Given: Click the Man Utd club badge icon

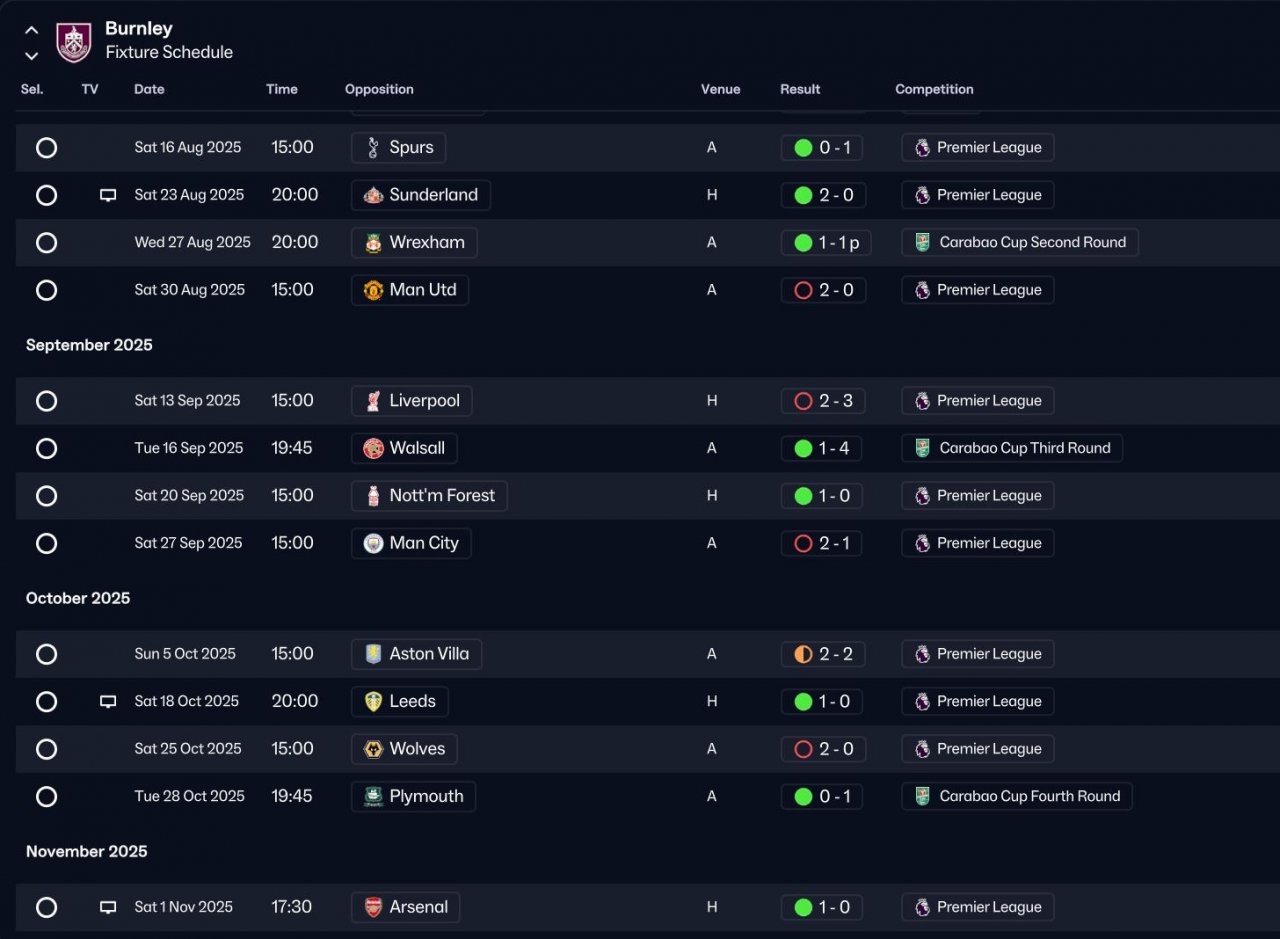Looking at the screenshot, I should click(373, 290).
